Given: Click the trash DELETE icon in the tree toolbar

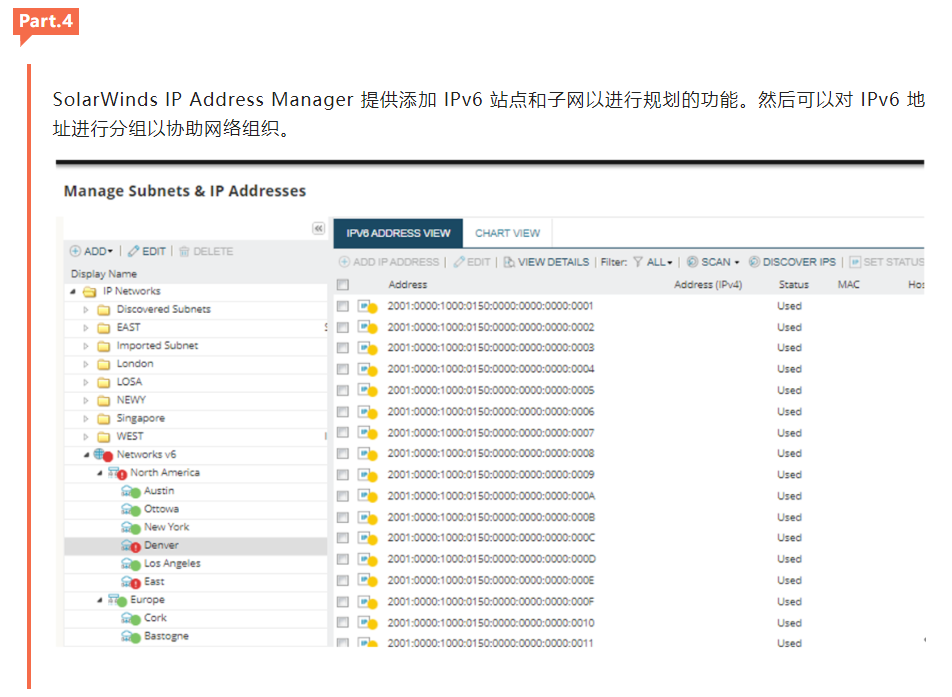Looking at the screenshot, I should click(x=185, y=251).
